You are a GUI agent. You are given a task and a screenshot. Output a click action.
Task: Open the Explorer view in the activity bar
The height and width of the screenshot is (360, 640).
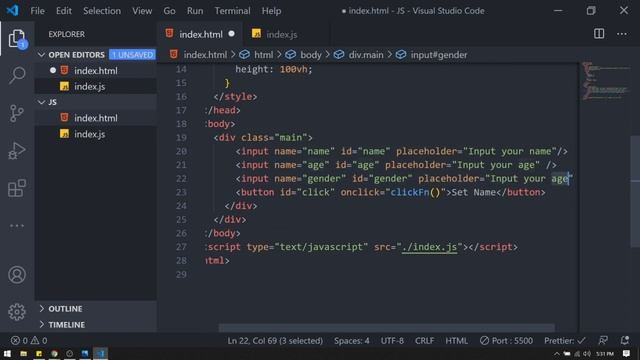point(17,38)
